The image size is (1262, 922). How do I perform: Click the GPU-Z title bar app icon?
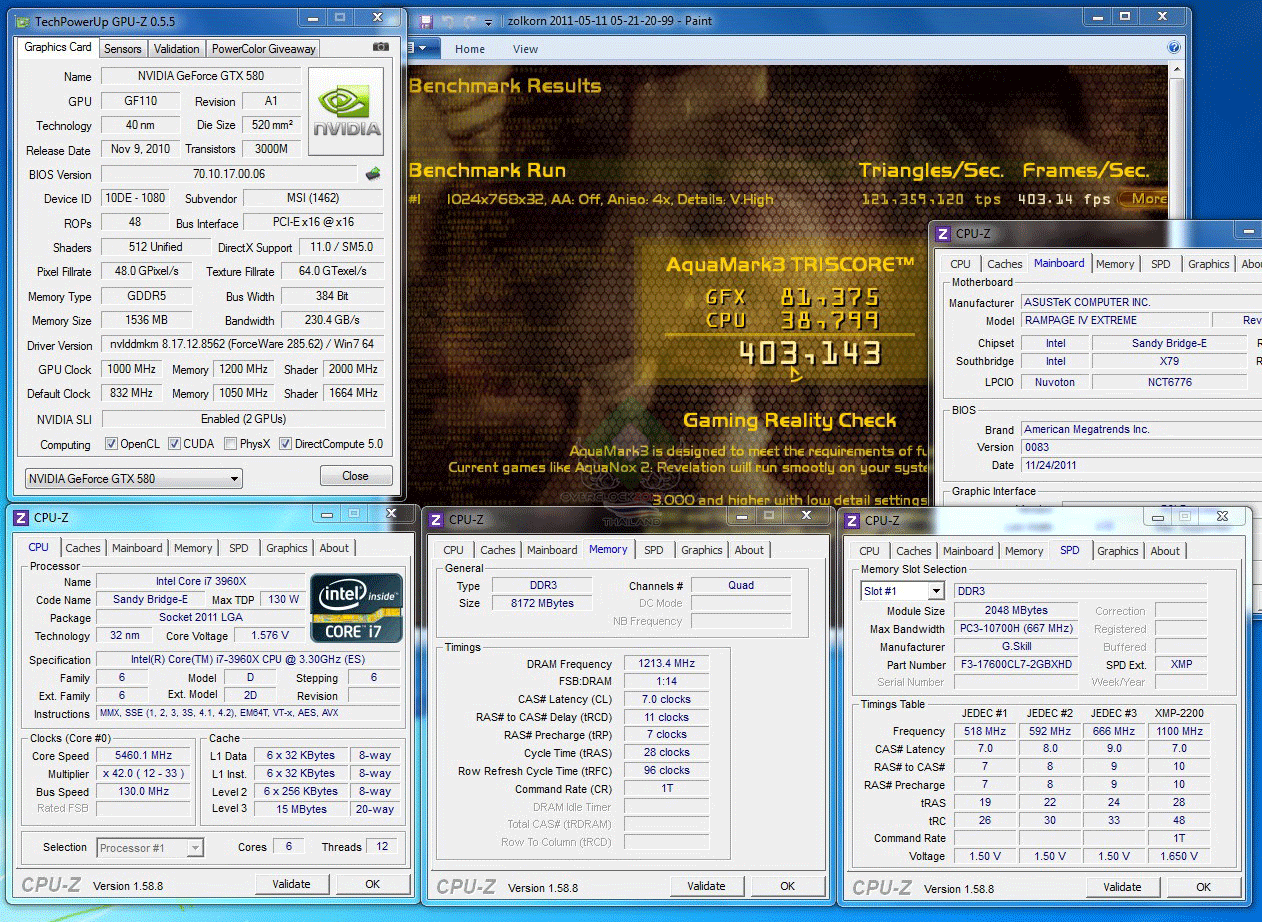(22, 21)
